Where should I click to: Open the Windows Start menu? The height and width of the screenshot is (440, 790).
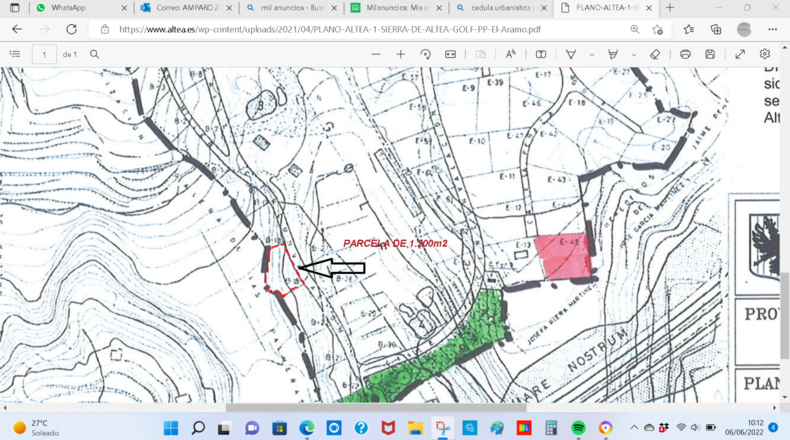coord(171,428)
